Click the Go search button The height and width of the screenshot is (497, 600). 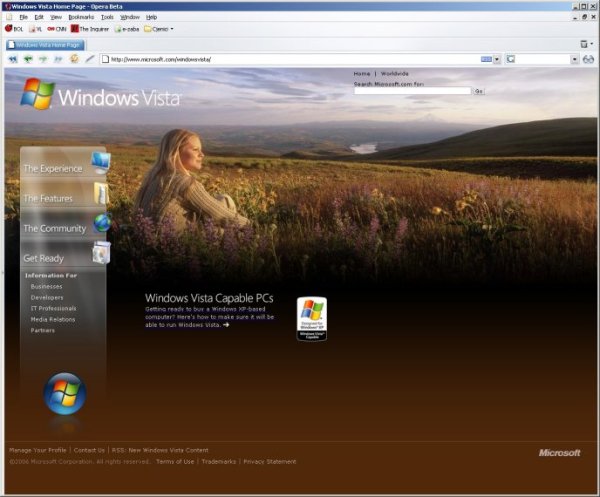tap(479, 91)
